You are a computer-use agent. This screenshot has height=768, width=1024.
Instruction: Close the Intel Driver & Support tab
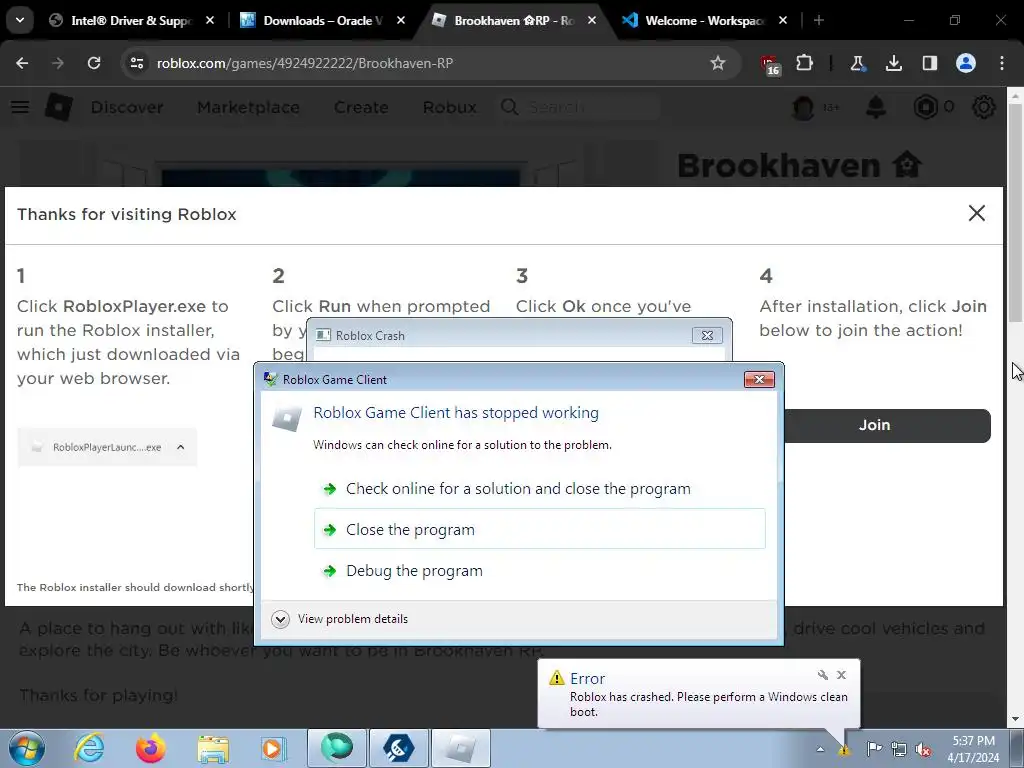tap(210, 20)
